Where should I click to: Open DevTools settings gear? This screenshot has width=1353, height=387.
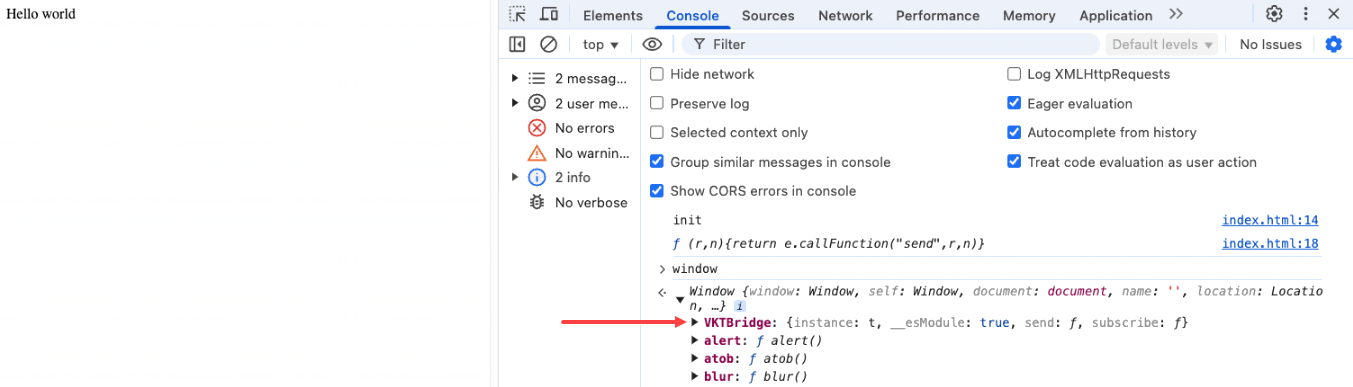coord(1274,14)
